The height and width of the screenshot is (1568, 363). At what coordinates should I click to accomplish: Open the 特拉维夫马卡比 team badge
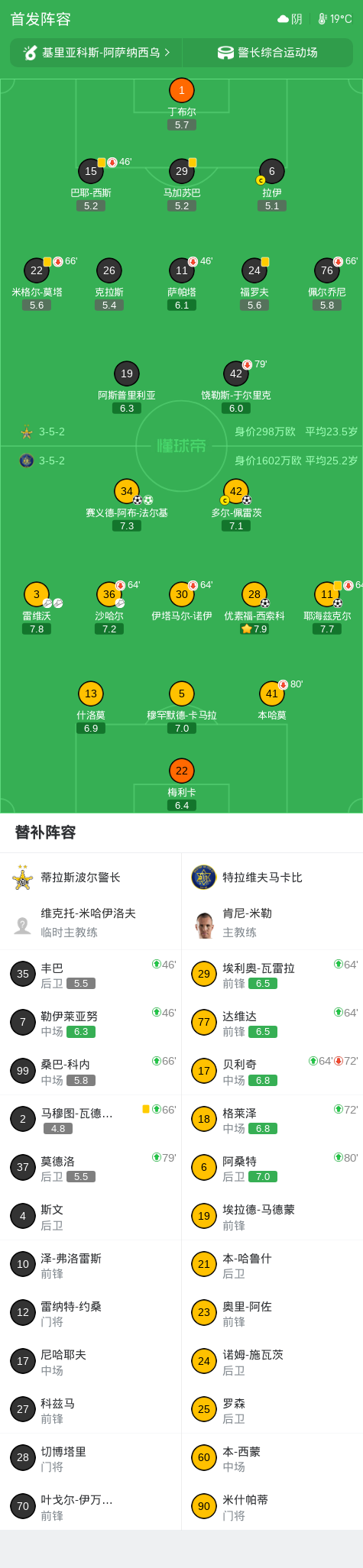204,878
